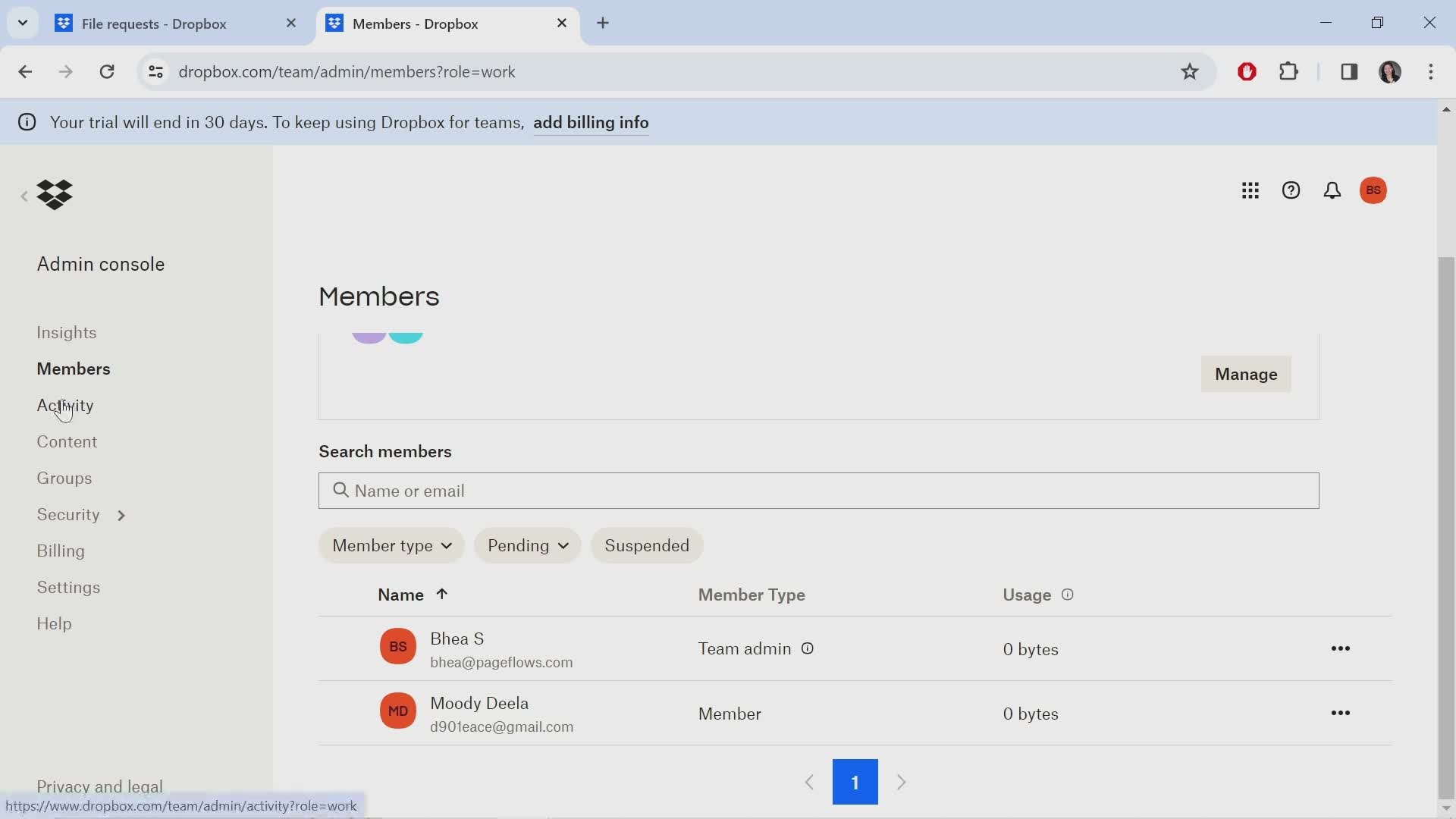
Task: Open Chrome's three-dot menu
Action: pyautogui.click(x=1431, y=72)
